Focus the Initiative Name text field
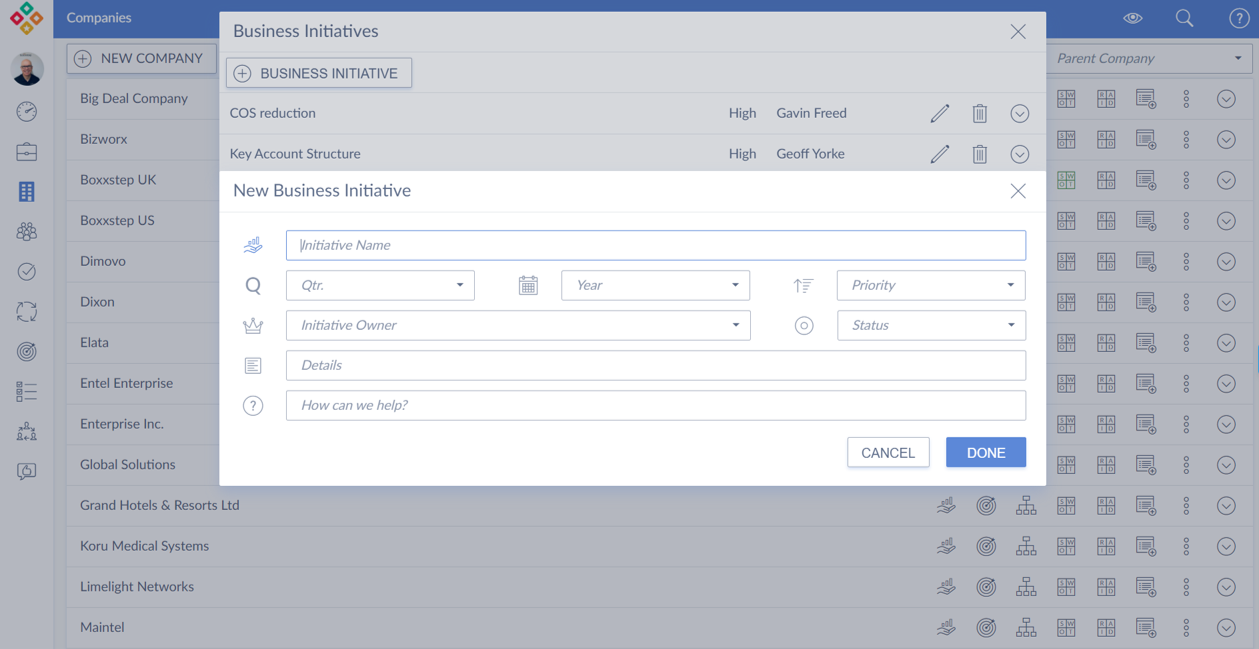Screen dimensions: 1259x649 click(x=655, y=245)
